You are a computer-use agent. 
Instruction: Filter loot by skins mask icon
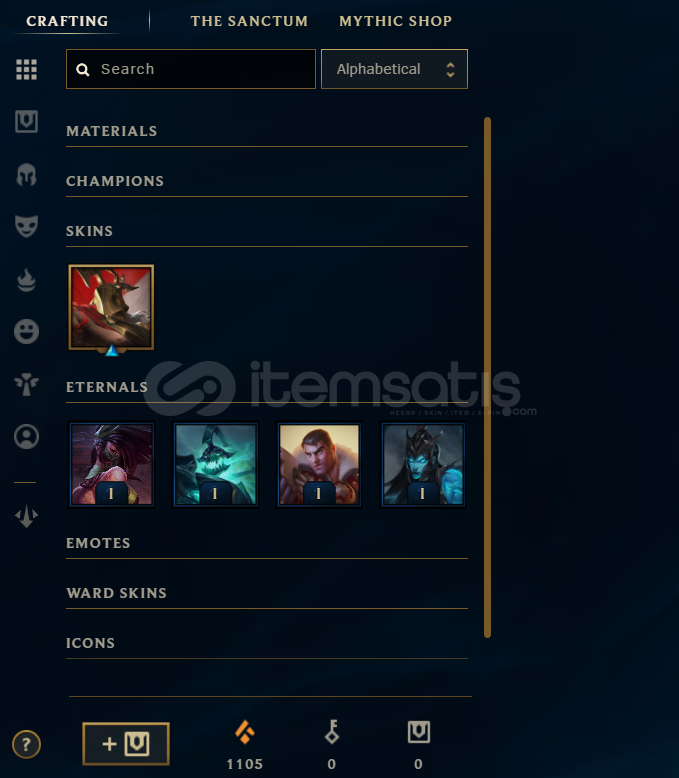[x=26, y=226]
